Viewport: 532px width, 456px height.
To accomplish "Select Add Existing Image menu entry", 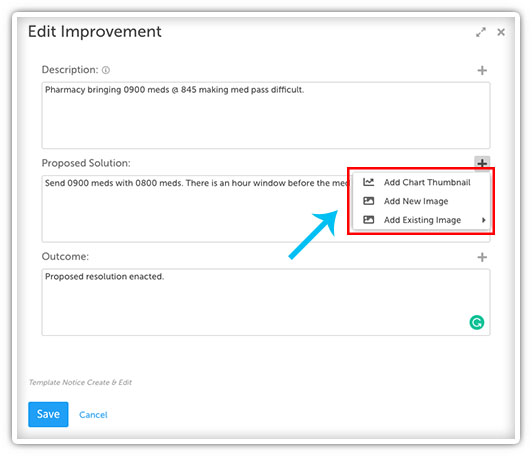I will coord(421,220).
